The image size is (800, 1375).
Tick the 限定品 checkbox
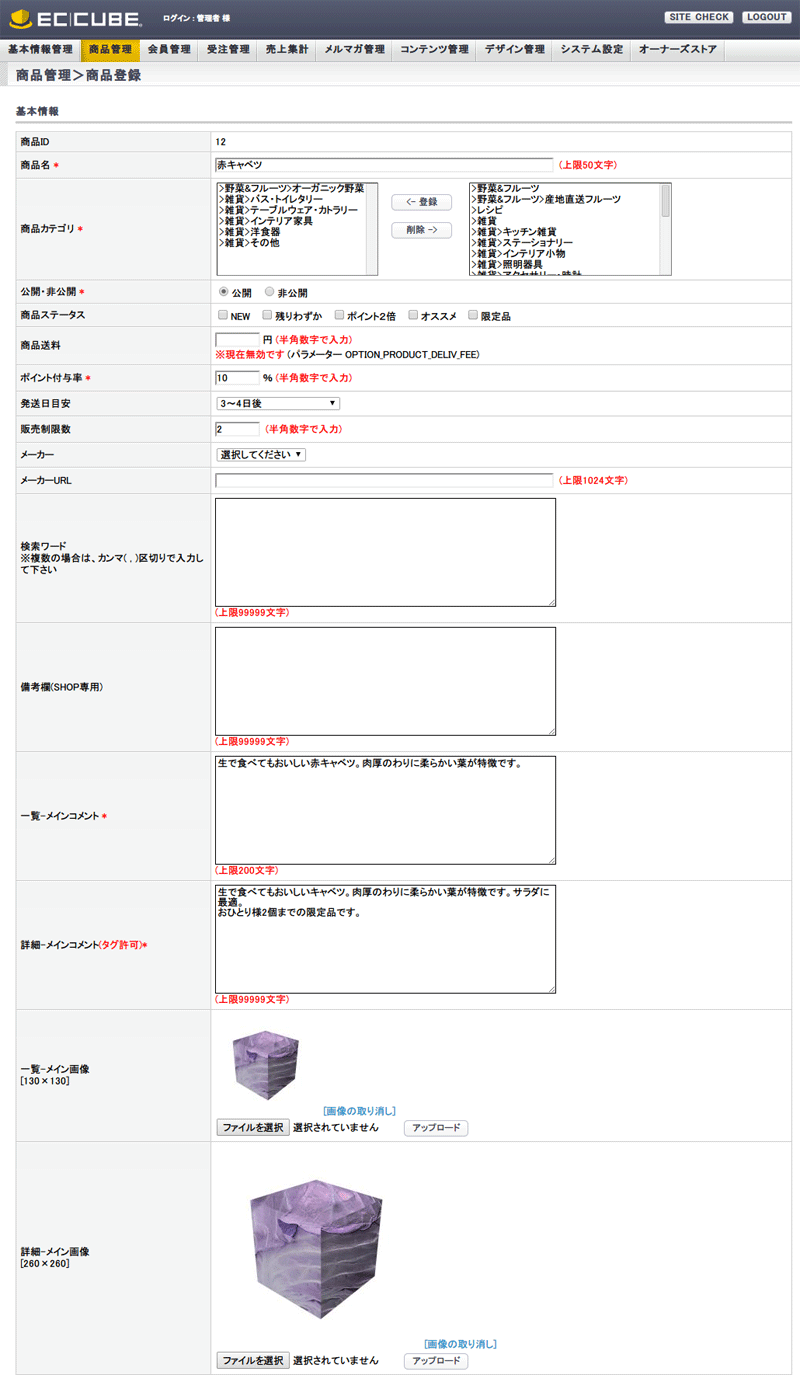473,316
